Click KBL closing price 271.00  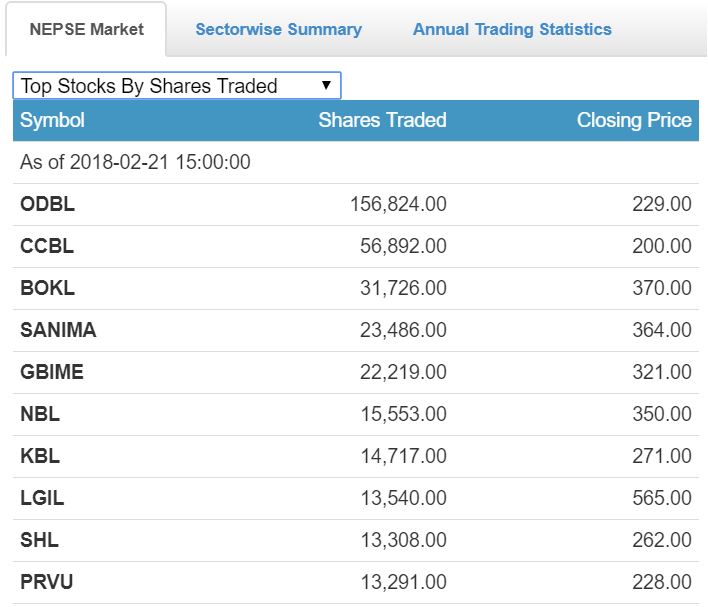662,456
